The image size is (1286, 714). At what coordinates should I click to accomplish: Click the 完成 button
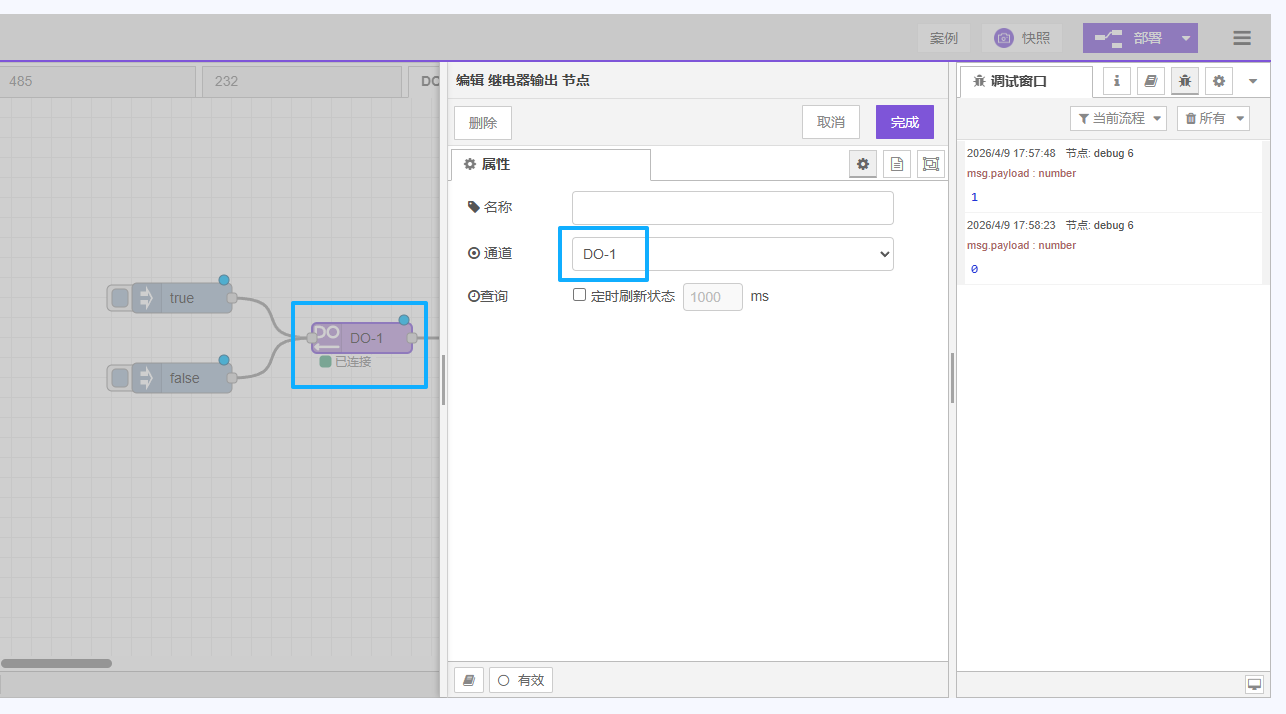[x=904, y=122]
